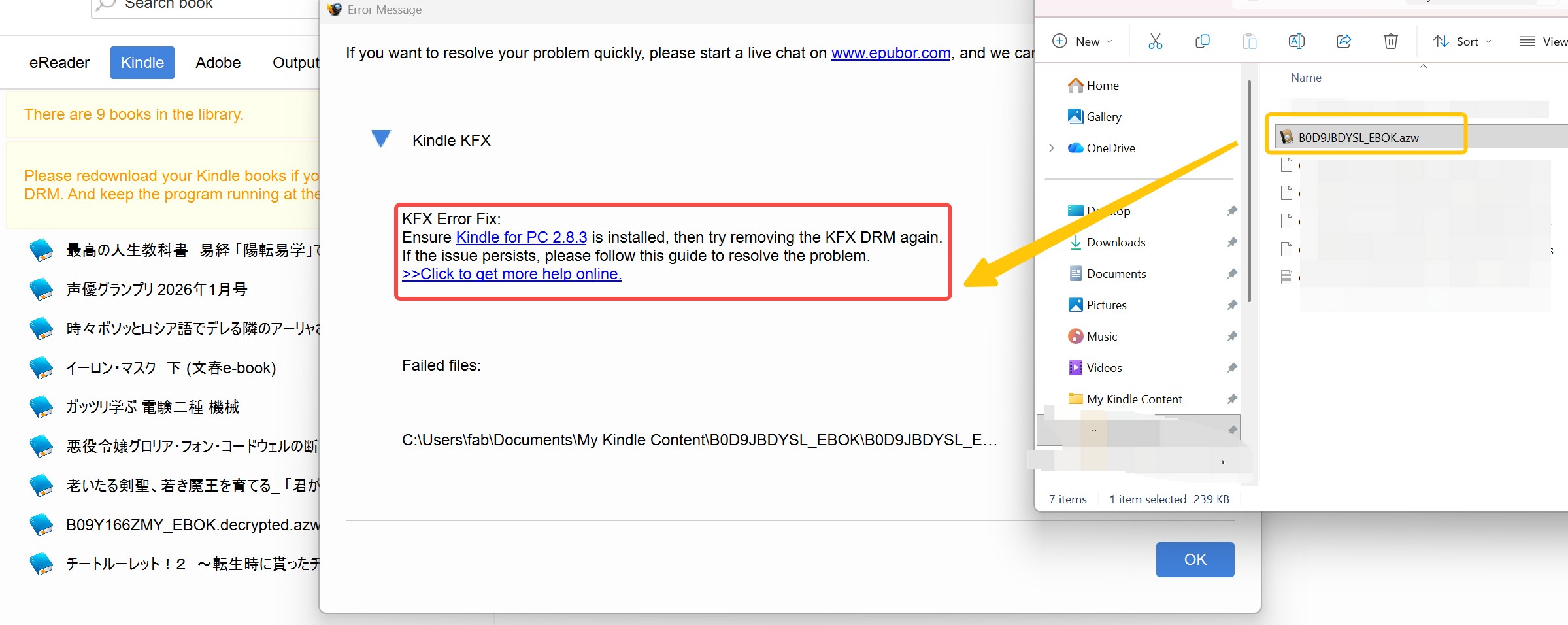Click the book icon beside ガッツリ学ぶ

(41, 407)
